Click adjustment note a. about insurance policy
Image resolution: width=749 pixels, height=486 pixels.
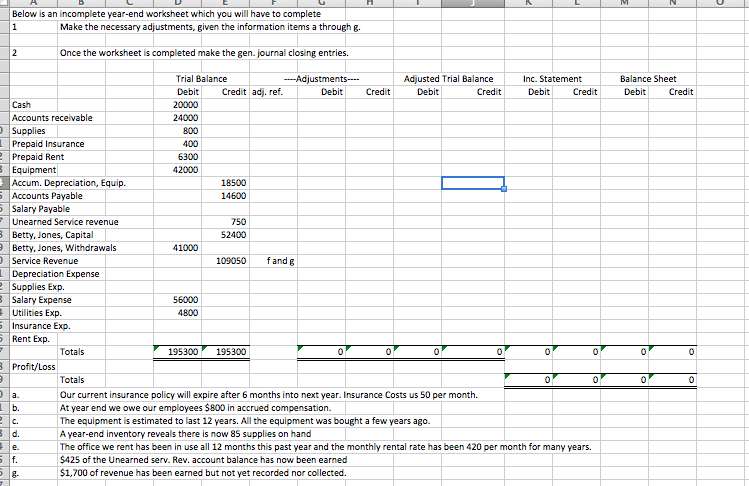coord(268,395)
